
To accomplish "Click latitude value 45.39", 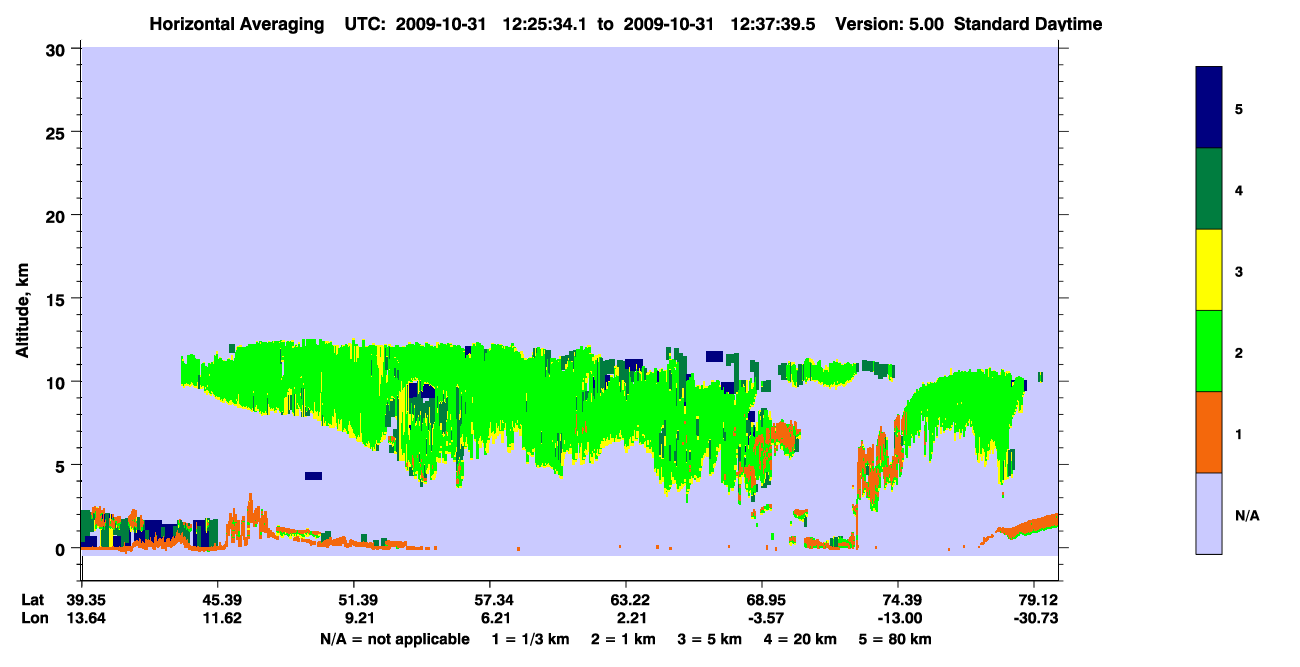I will pyautogui.click(x=217, y=600).
